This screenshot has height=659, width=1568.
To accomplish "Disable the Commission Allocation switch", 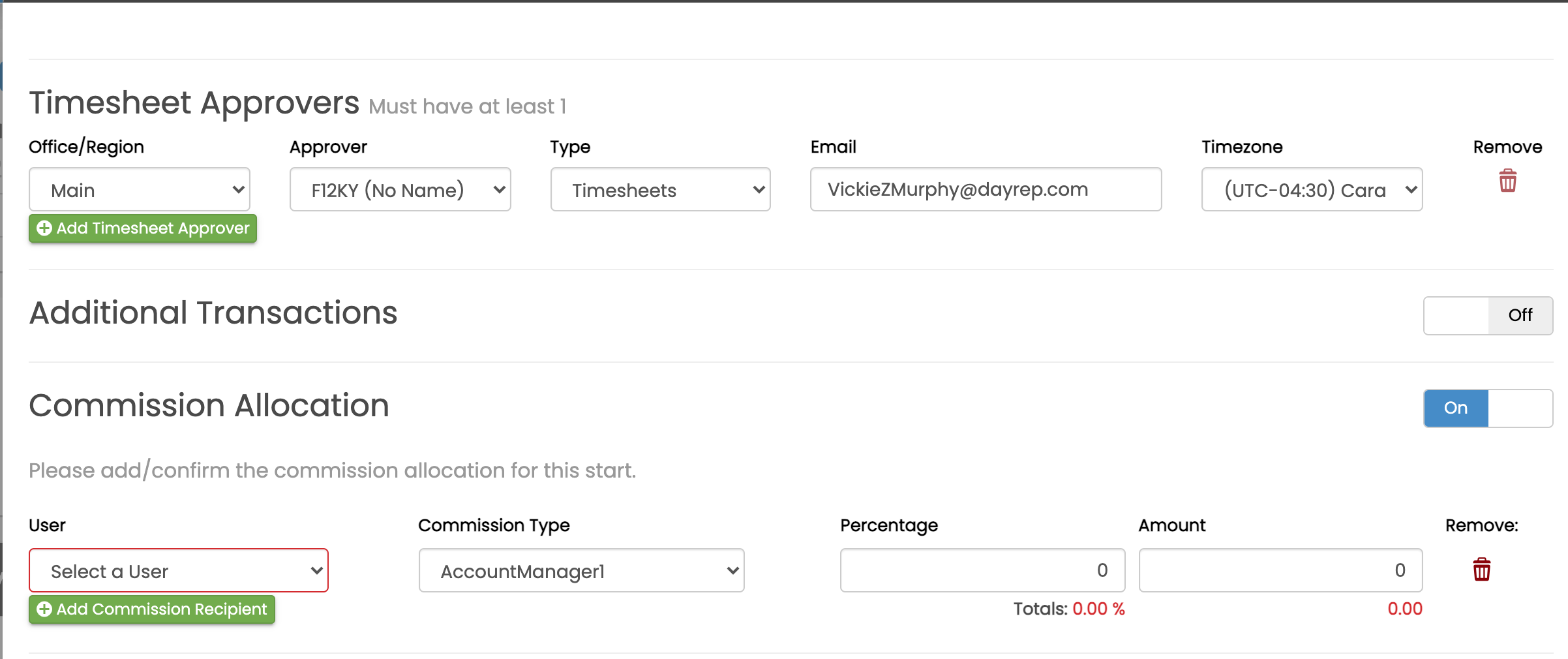I will 1487,408.
